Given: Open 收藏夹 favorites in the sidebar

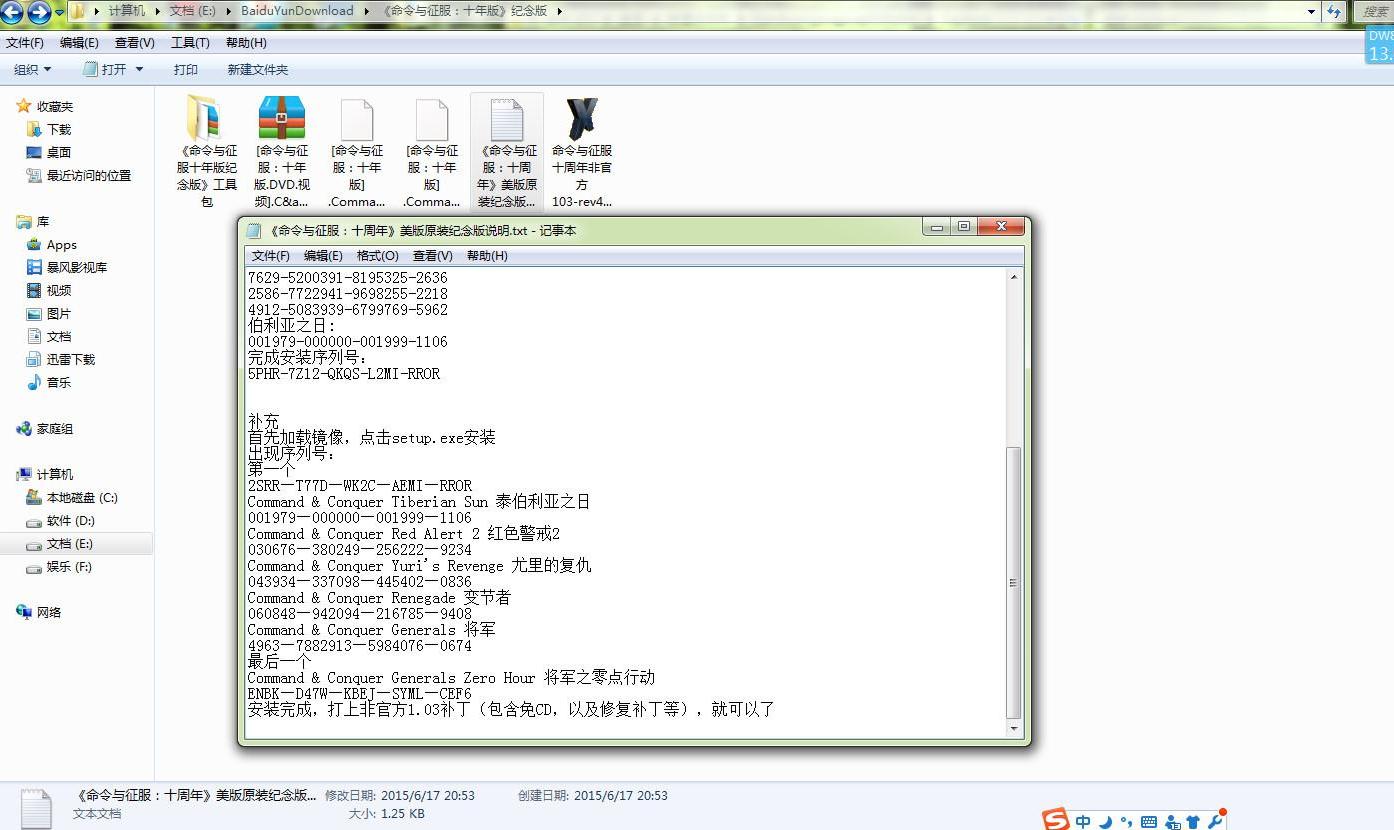Looking at the screenshot, I should click(45, 106).
